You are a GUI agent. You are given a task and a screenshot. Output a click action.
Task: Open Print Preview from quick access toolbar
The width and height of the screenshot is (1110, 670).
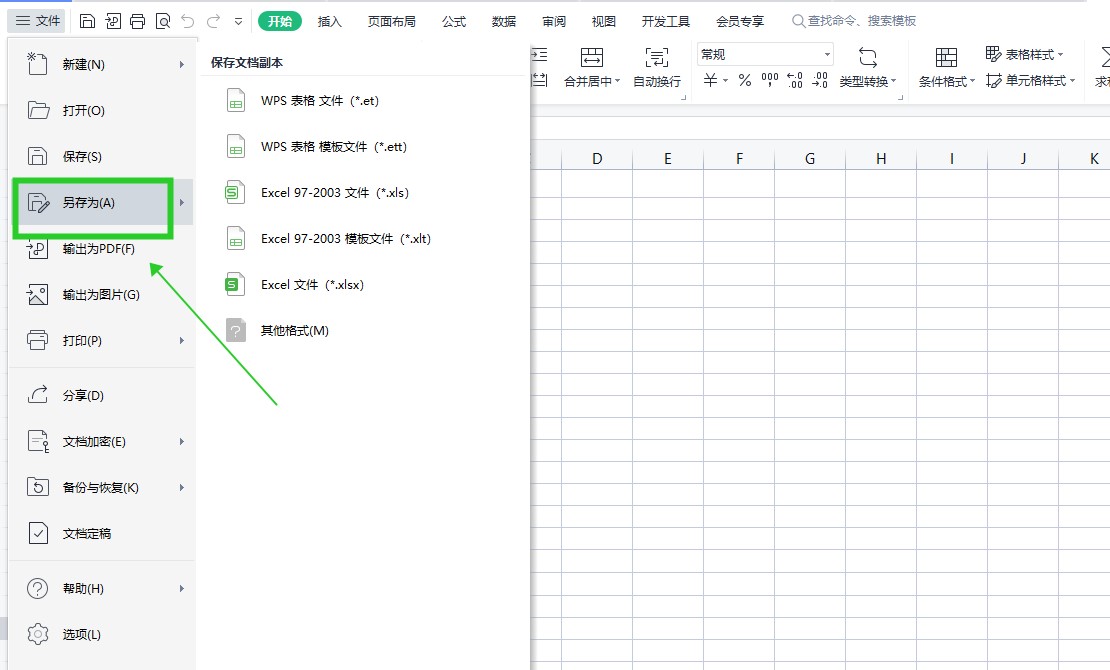click(163, 21)
